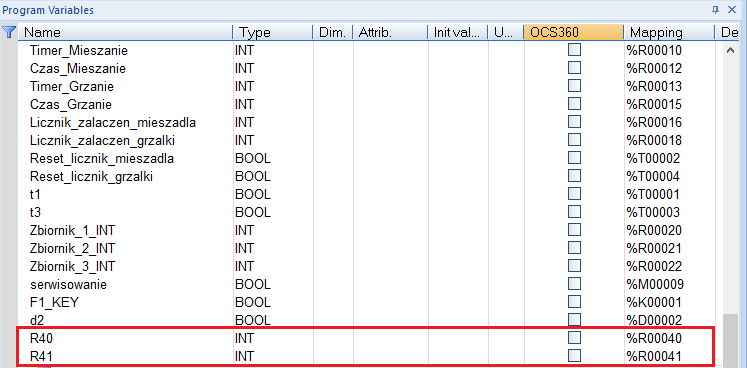Select the Reset_licznik_mieszadla variable name
The width and height of the screenshot is (747, 368).
[x=102, y=158]
